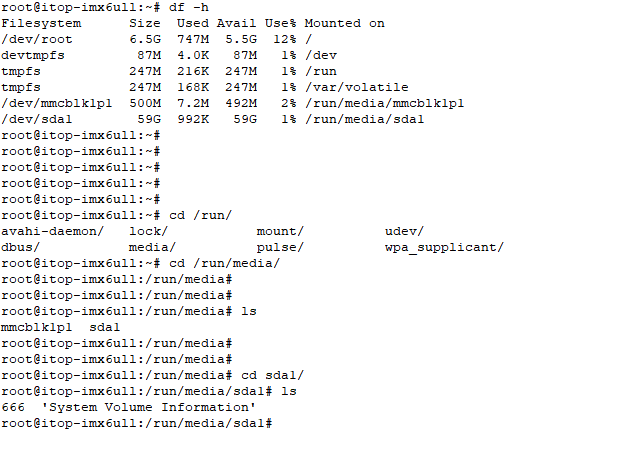Click the "df -h" command text
The height and width of the screenshot is (466, 619).
pyautogui.click(x=182, y=8)
